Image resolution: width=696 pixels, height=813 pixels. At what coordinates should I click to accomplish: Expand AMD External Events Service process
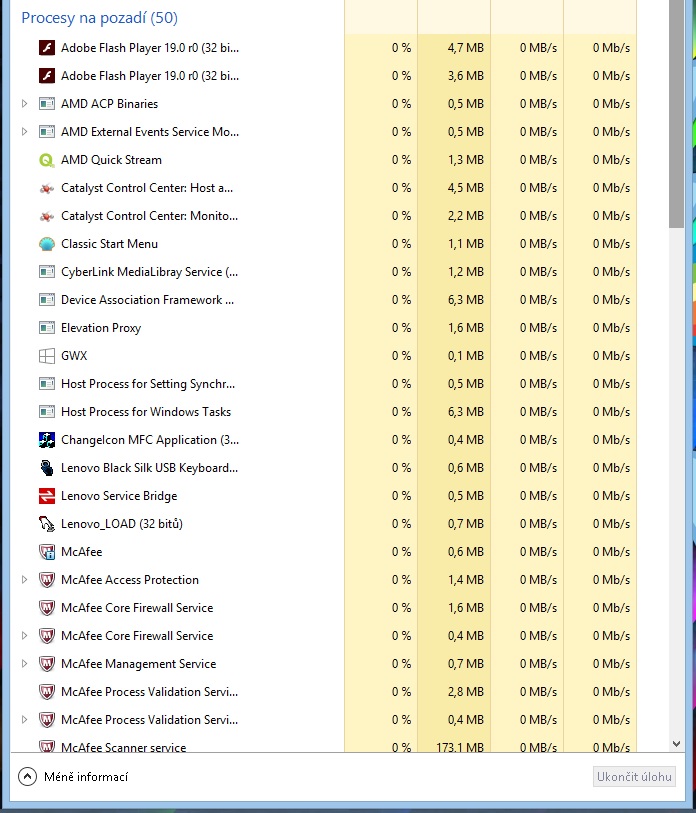click(24, 132)
